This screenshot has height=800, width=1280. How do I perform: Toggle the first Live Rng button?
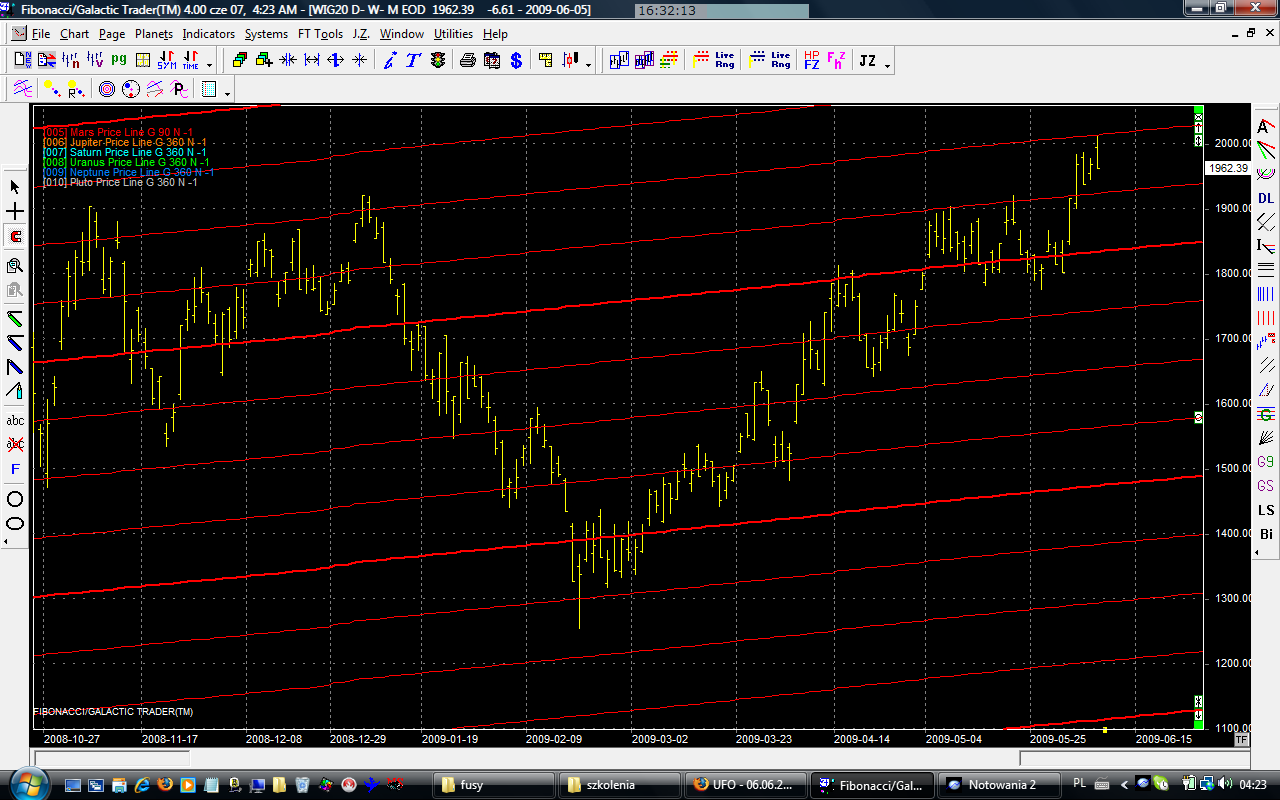point(724,61)
